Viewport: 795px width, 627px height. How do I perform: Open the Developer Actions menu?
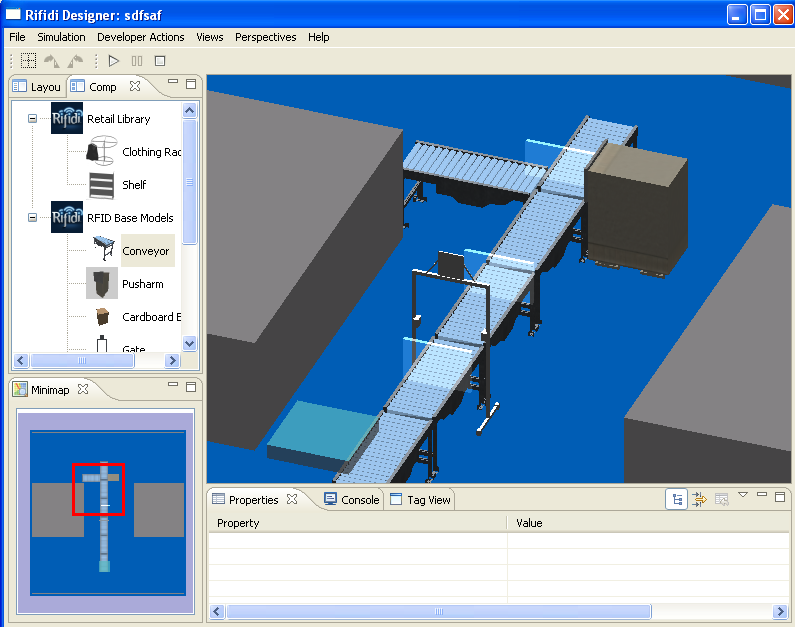point(140,37)
